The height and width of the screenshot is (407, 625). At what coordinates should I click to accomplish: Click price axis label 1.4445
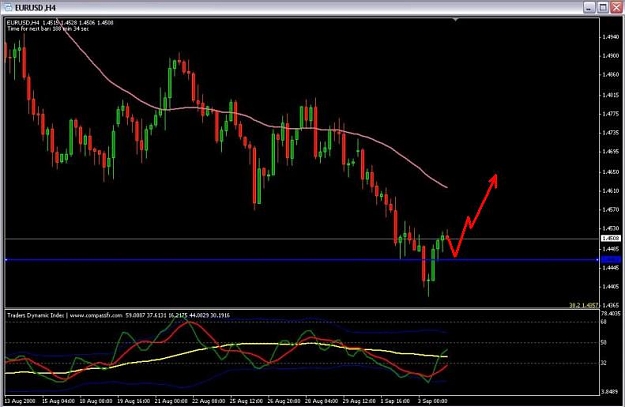611,268
